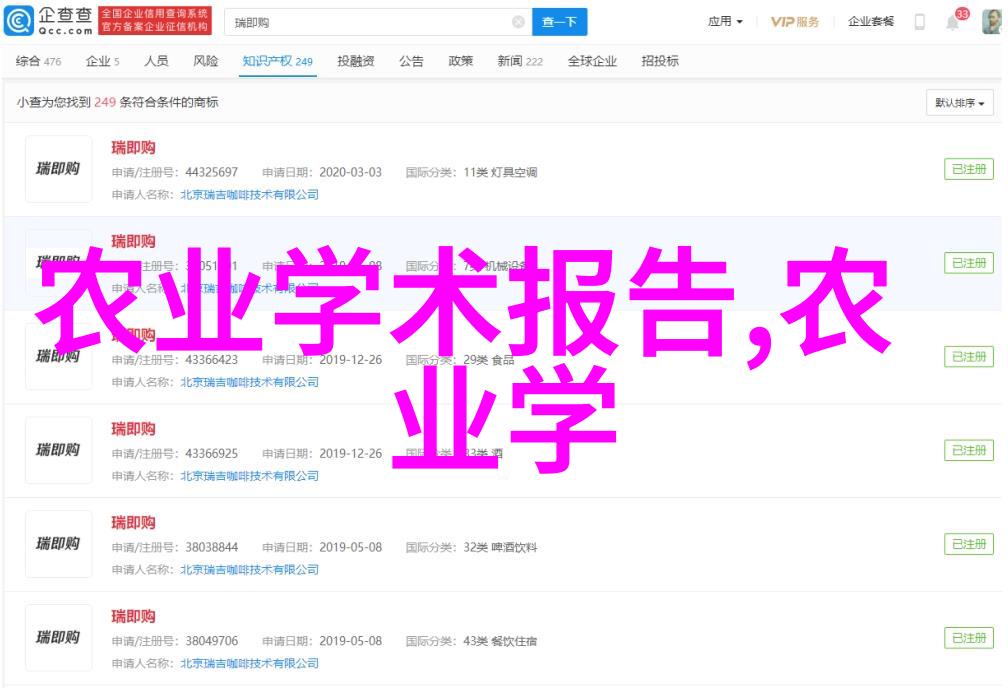Image resolution: width=1008 pixels, height=692 pixels.
Task: Open 瑞即购 title for 11类 灯具空调
Action: pos(133,148)
